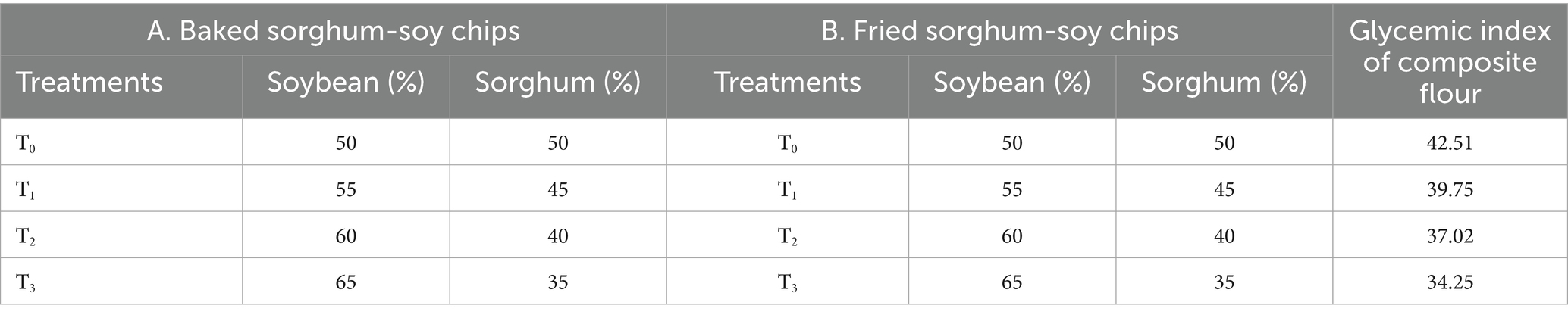Viewport: 1568px width, 318px height.
Task: Click Baked section's soybean value 60
Action: click(x=346, y=236)
